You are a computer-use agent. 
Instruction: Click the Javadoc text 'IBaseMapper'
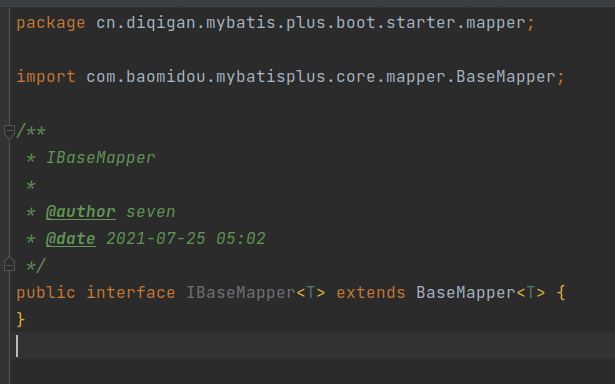[101, 158]
